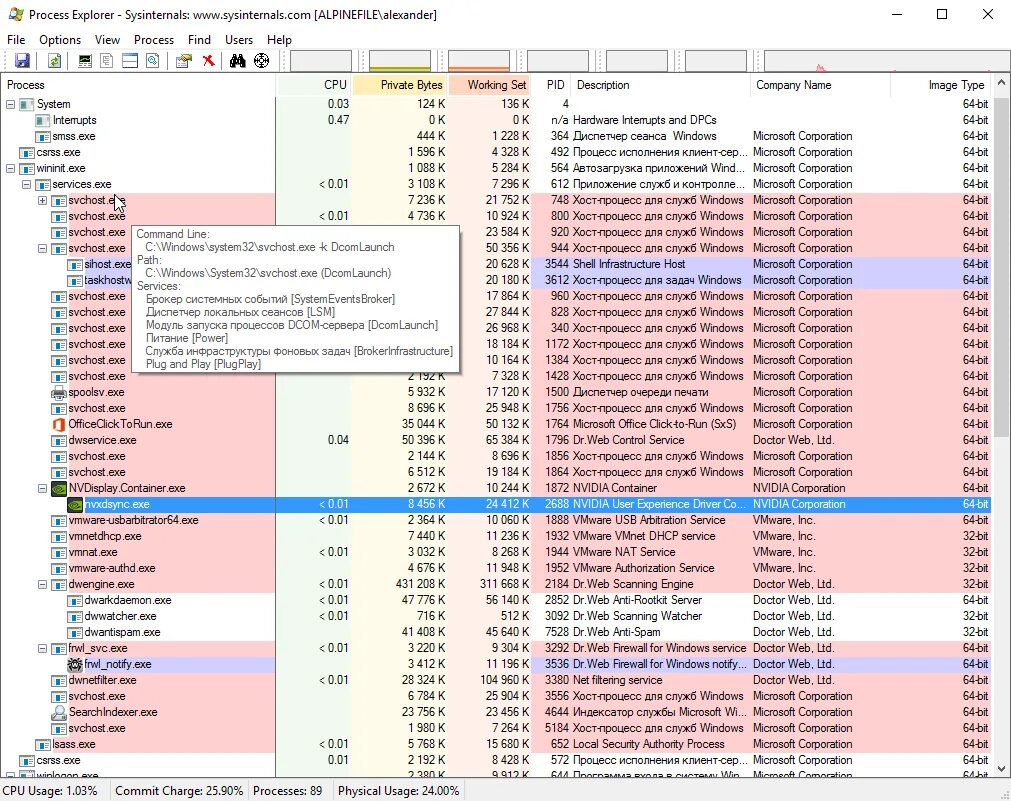Click the Commit Charge status bar indicator

tap(178, 790)
